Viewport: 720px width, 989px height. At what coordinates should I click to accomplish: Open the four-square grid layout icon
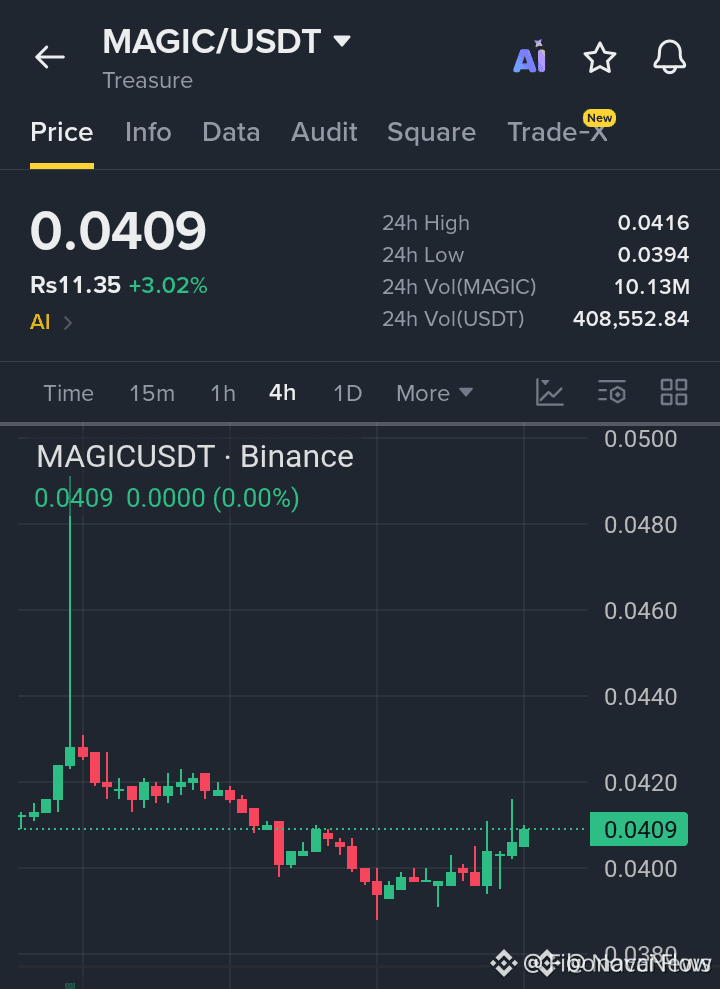(x=673, y=392)
